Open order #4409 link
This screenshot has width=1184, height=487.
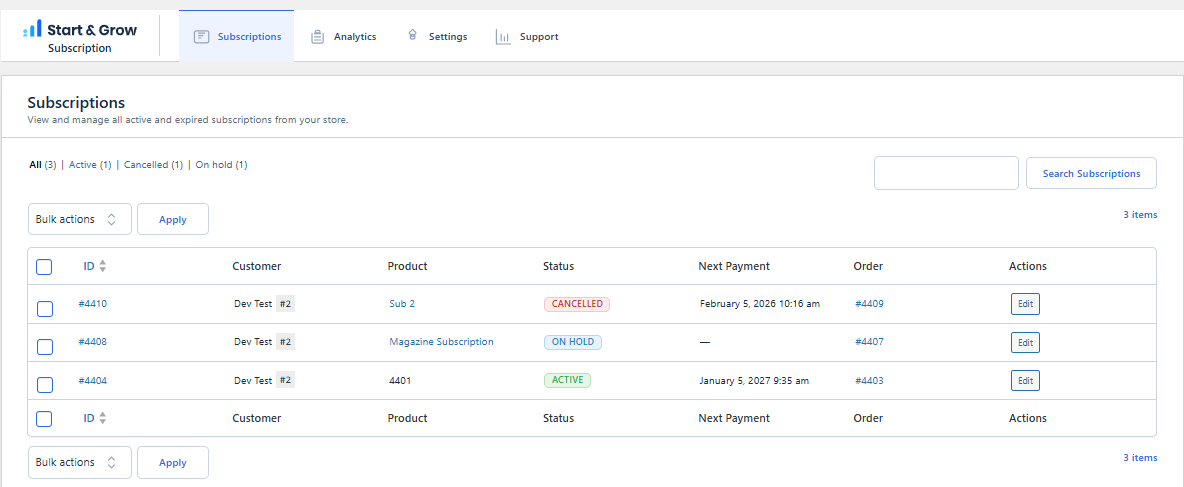point(869,304)
